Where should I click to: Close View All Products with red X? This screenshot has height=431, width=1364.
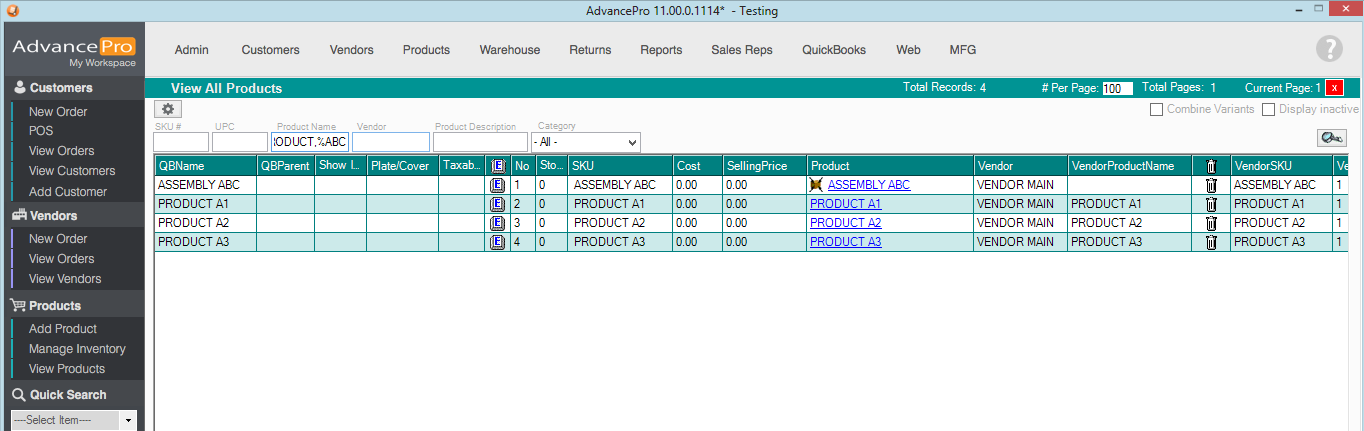pyautogui.click(x=1334, y=88)
